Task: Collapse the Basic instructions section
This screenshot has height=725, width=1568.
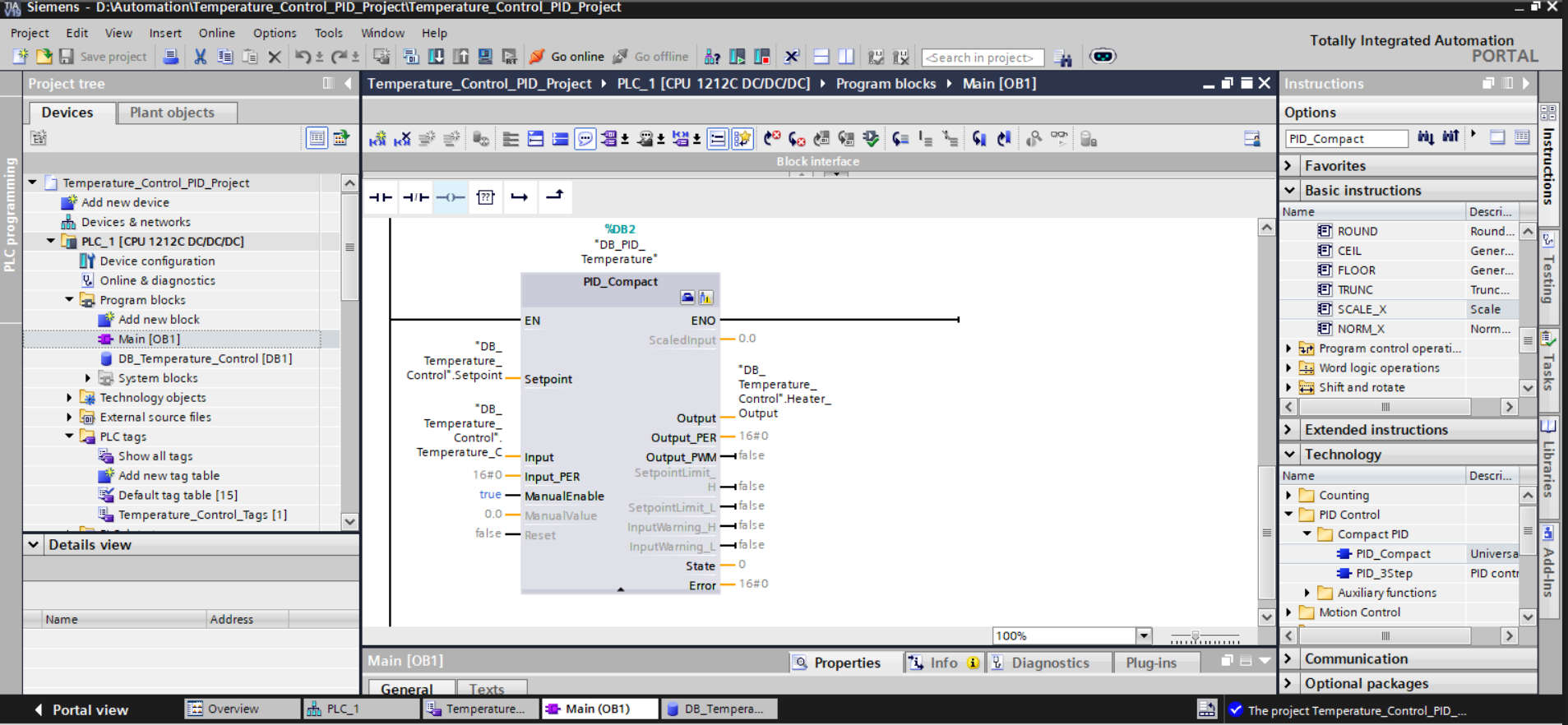Action: click(x=1288, y=191)
